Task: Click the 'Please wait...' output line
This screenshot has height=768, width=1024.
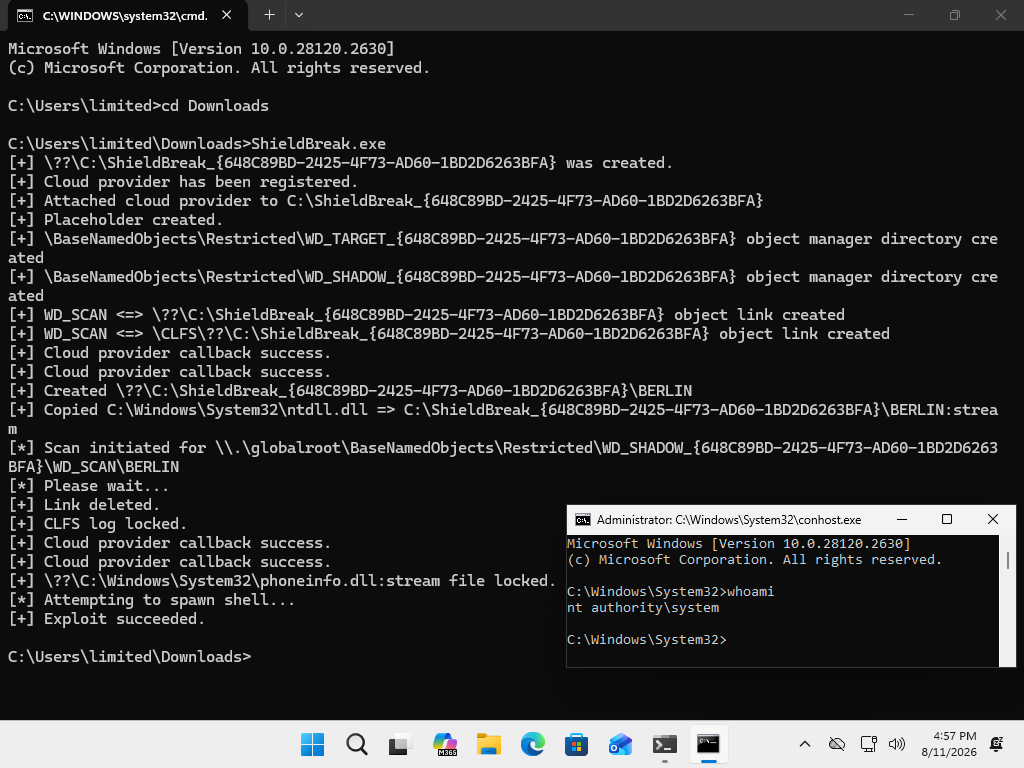Action: [88, 486]
